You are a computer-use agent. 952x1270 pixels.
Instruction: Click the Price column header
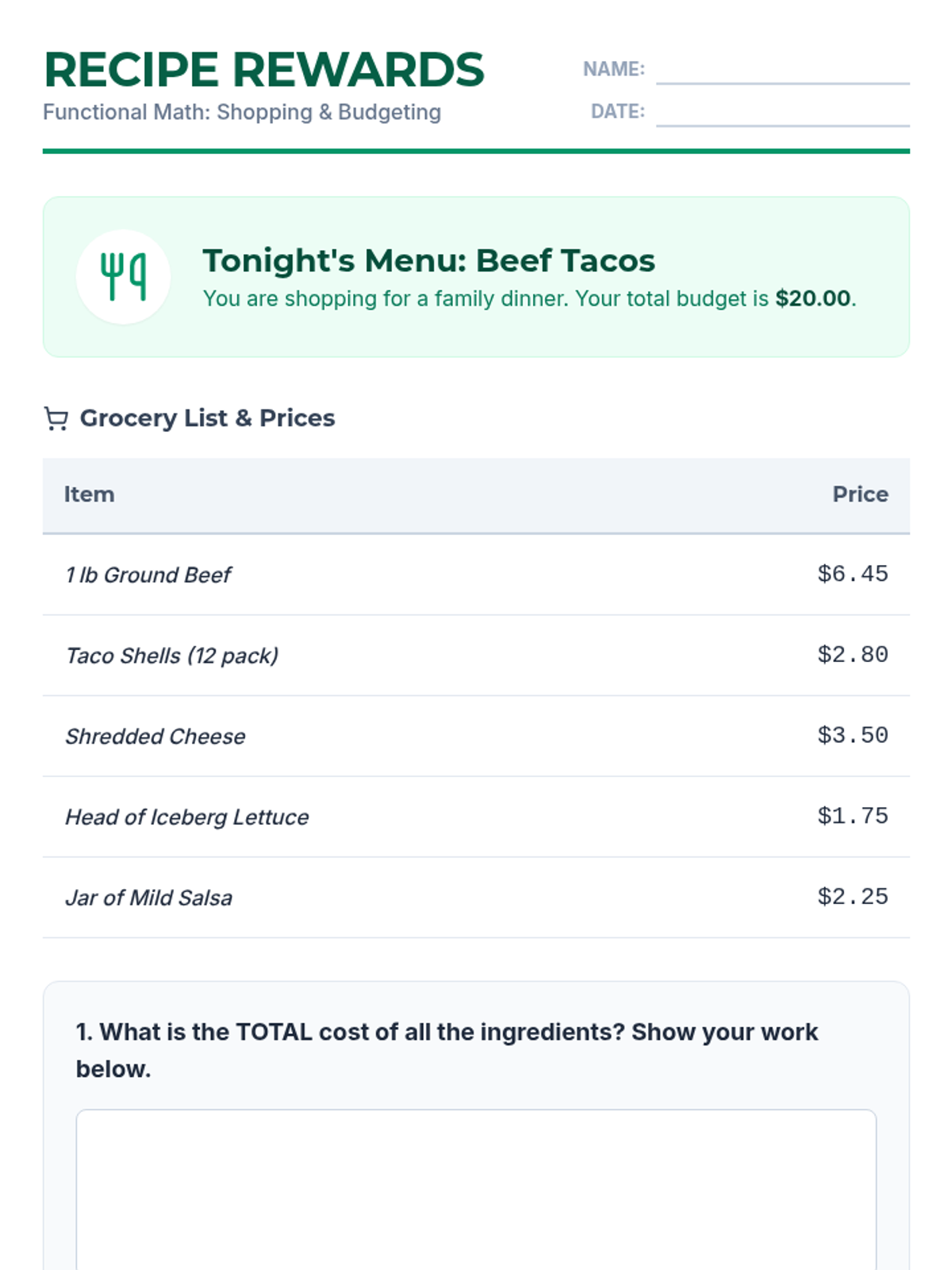860,494
